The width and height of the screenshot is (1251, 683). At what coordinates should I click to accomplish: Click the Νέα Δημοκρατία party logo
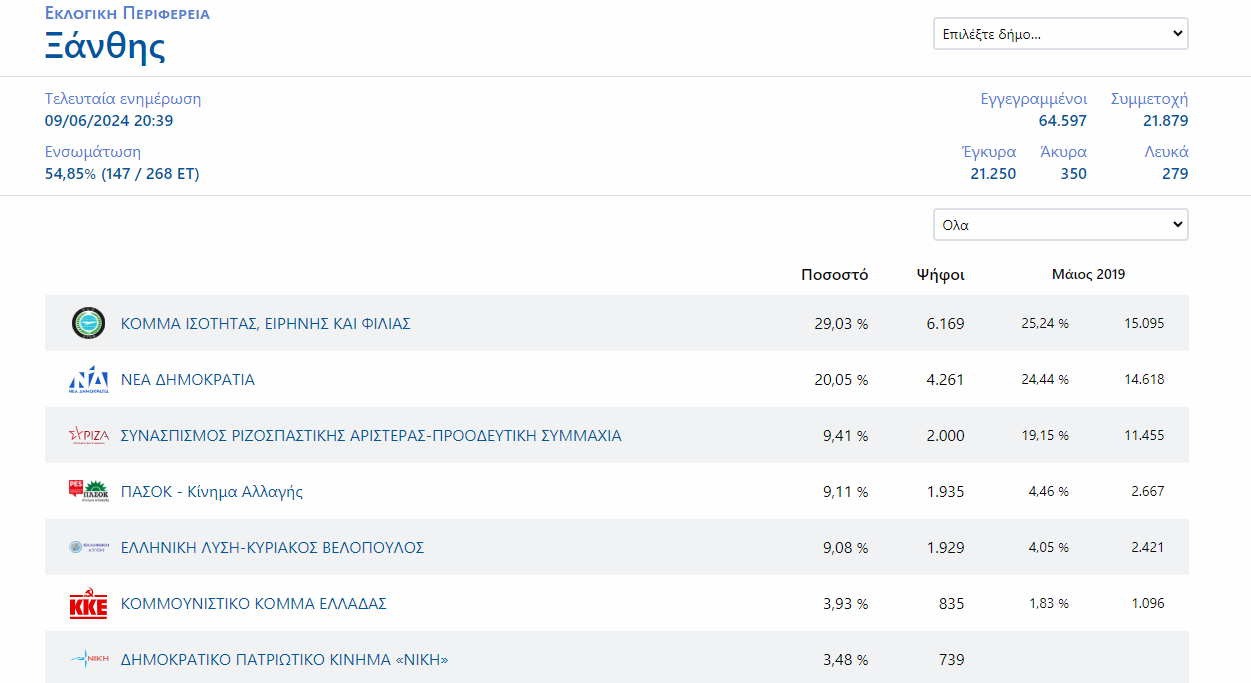tap(88, 380)
